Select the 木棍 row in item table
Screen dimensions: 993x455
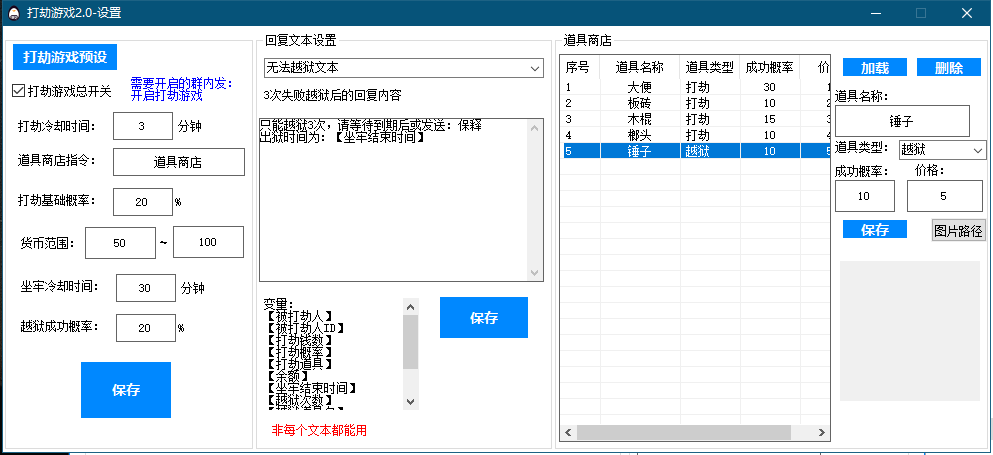(695, 119)
